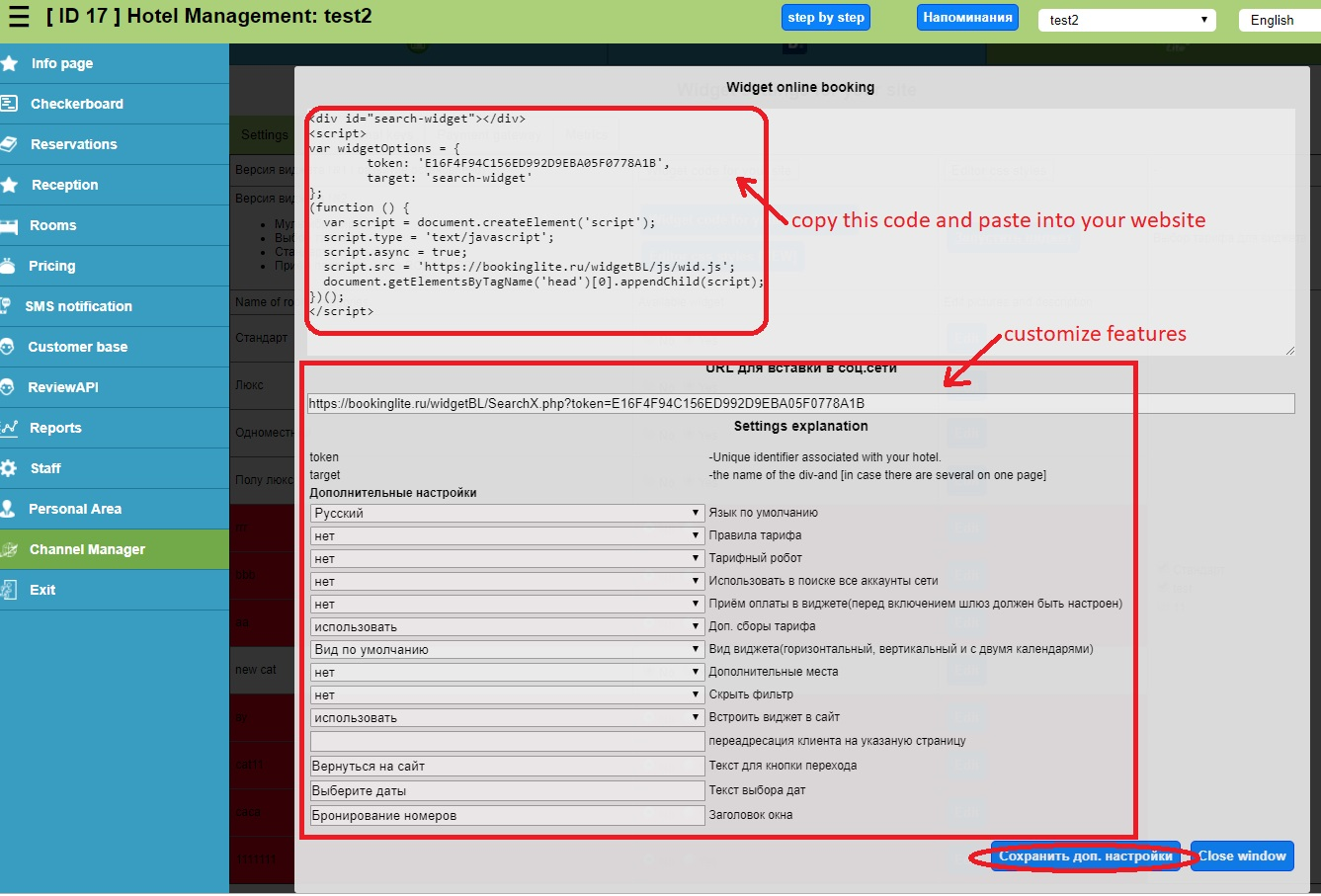Image resolution: width=1321 pixels, height=896 pixels.
Task: Click the Rooms bed icon
Action: click(9, 225)
